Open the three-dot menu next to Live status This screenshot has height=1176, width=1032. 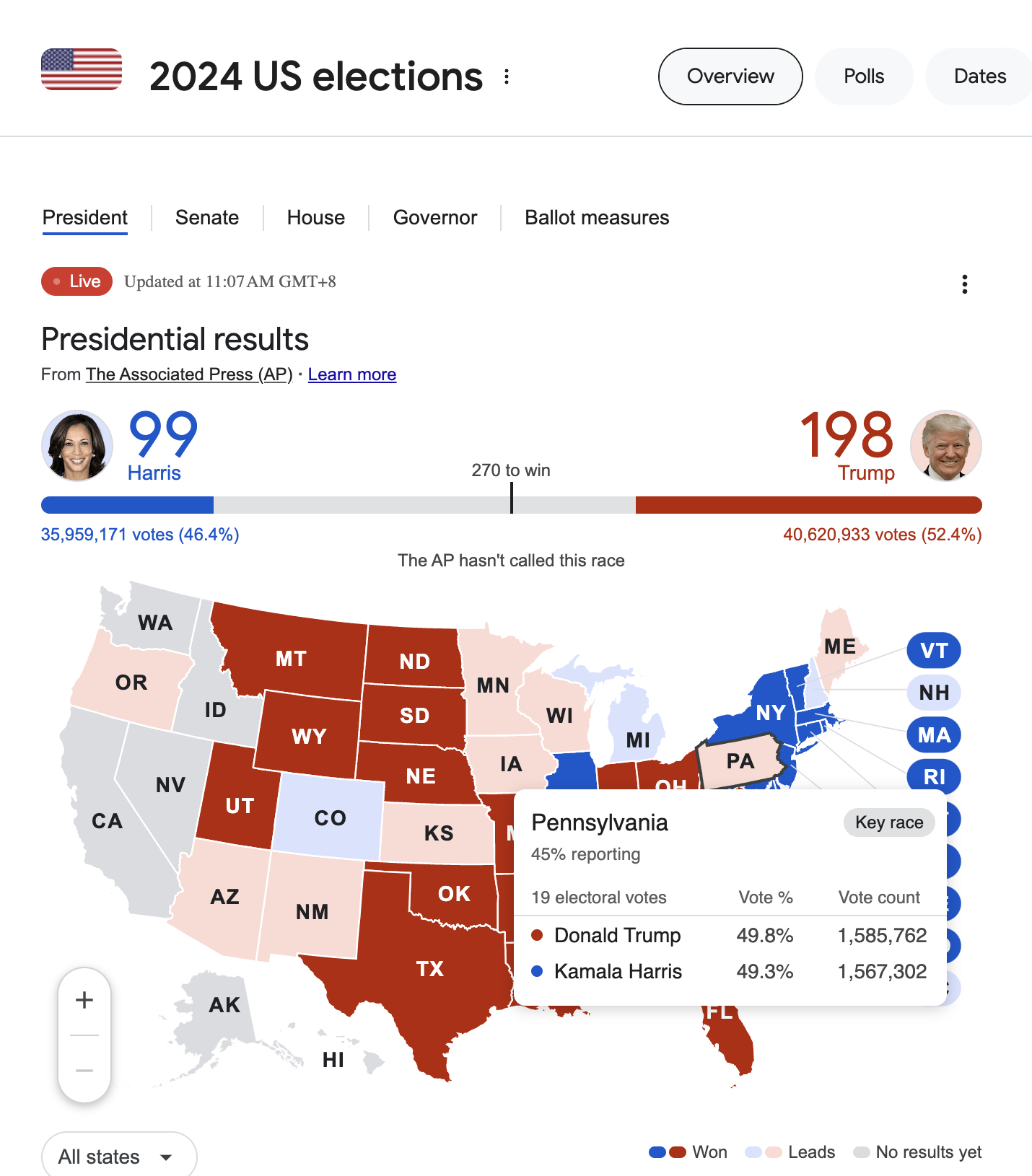point(964,284)
